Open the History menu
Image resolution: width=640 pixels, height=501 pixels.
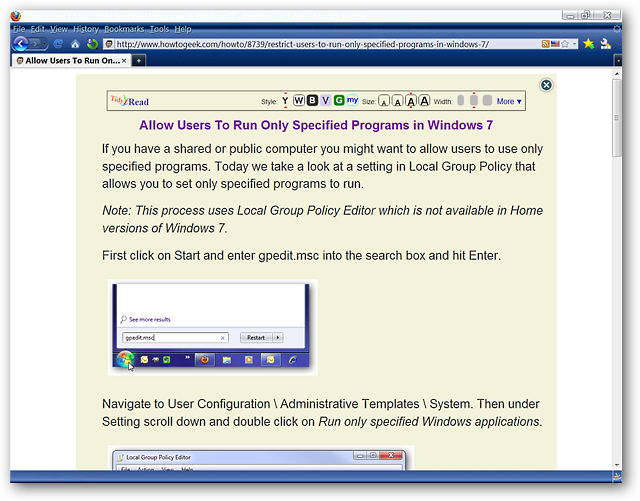point(86,29)
